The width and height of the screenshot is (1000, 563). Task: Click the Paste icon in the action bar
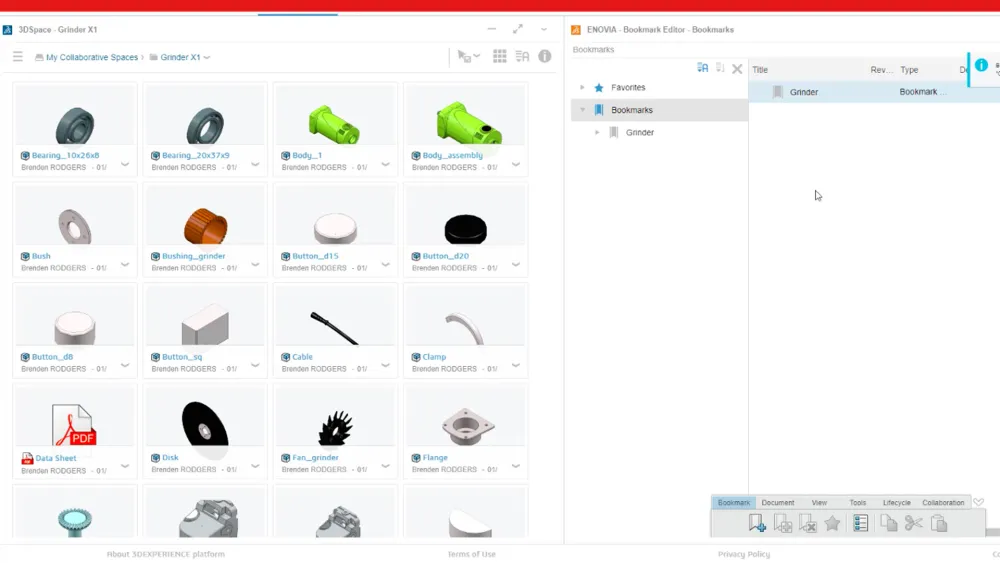939,523
